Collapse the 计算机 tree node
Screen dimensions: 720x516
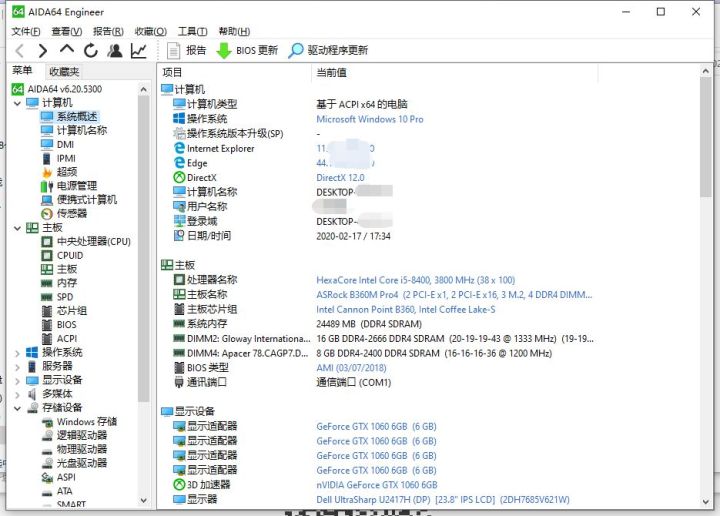click(17, 103)
